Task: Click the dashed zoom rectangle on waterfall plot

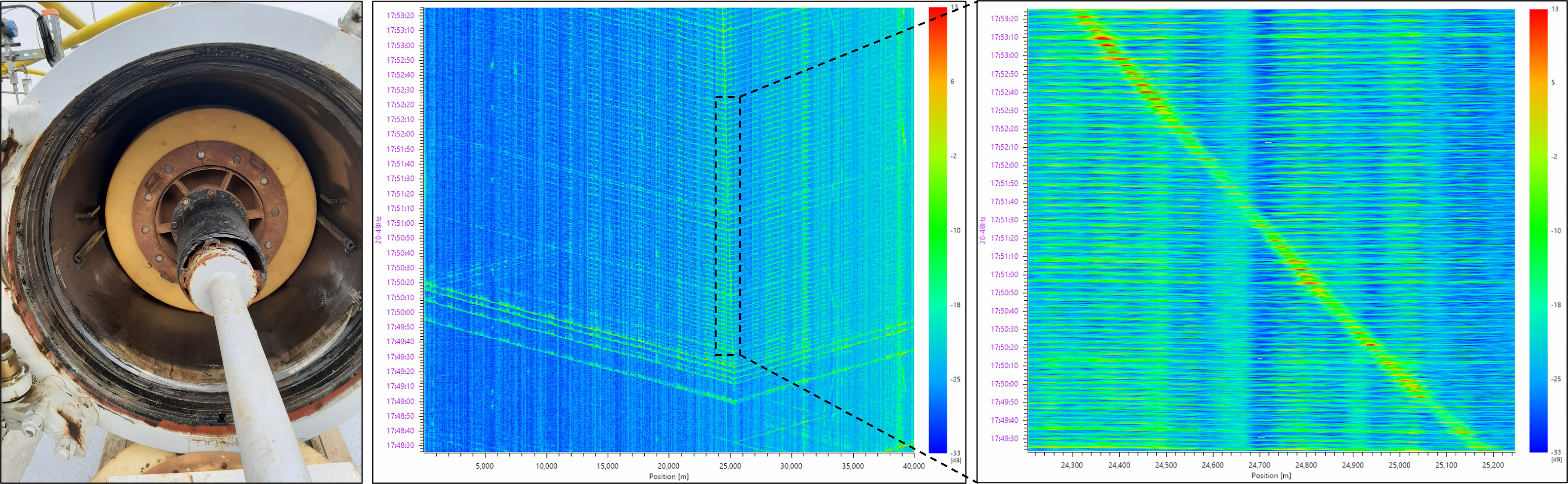Action: [x=727, y=226]
